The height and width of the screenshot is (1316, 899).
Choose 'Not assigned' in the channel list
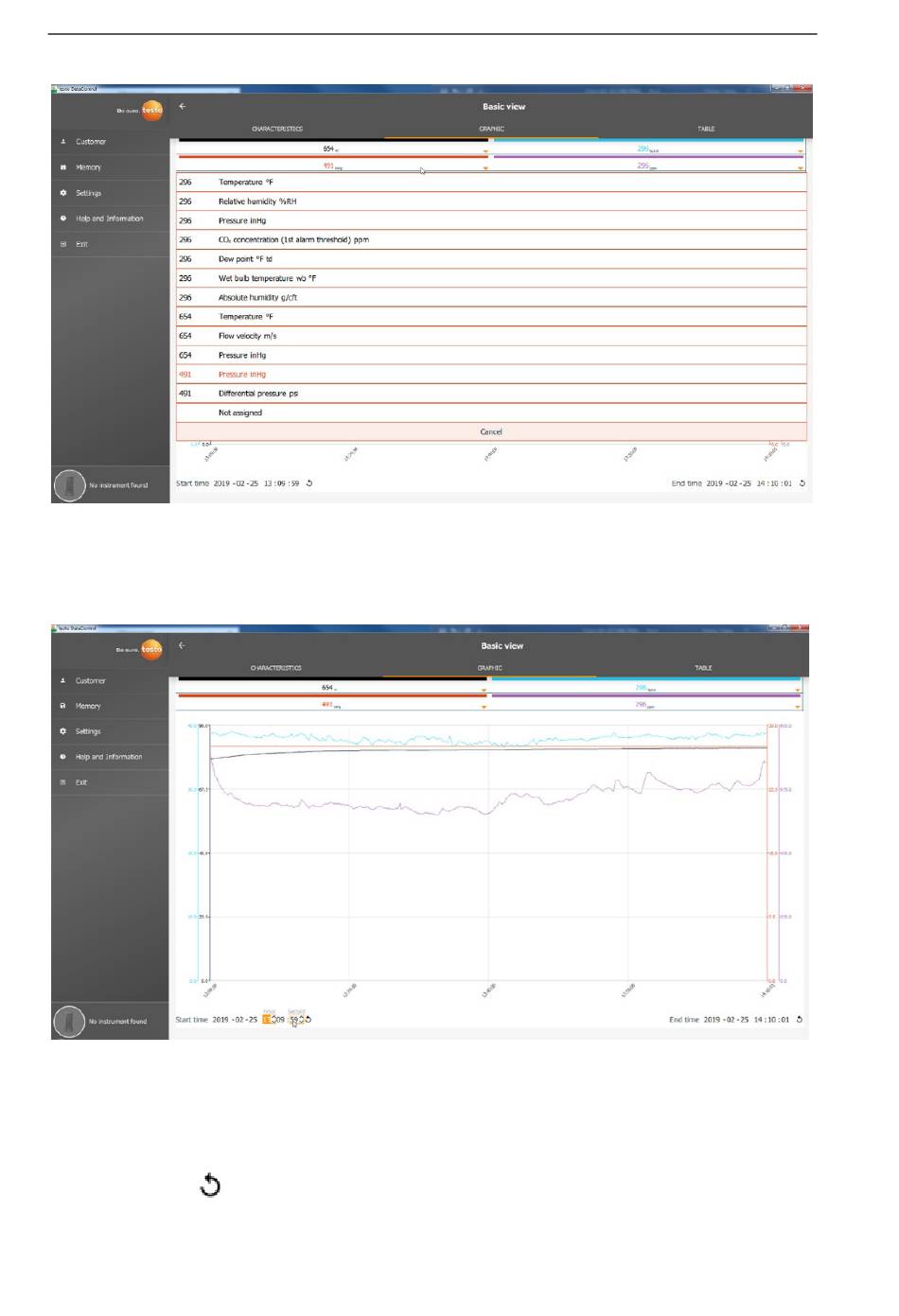point(491,413)
